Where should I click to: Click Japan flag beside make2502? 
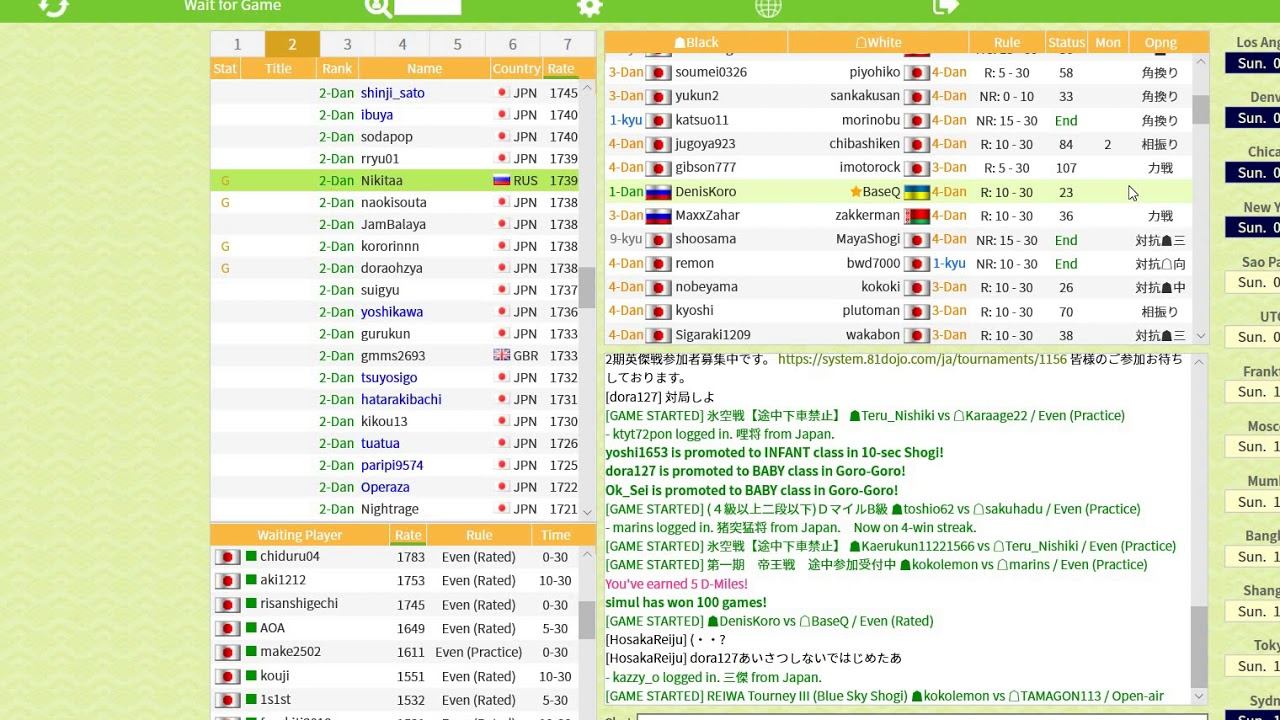[227, 652]
